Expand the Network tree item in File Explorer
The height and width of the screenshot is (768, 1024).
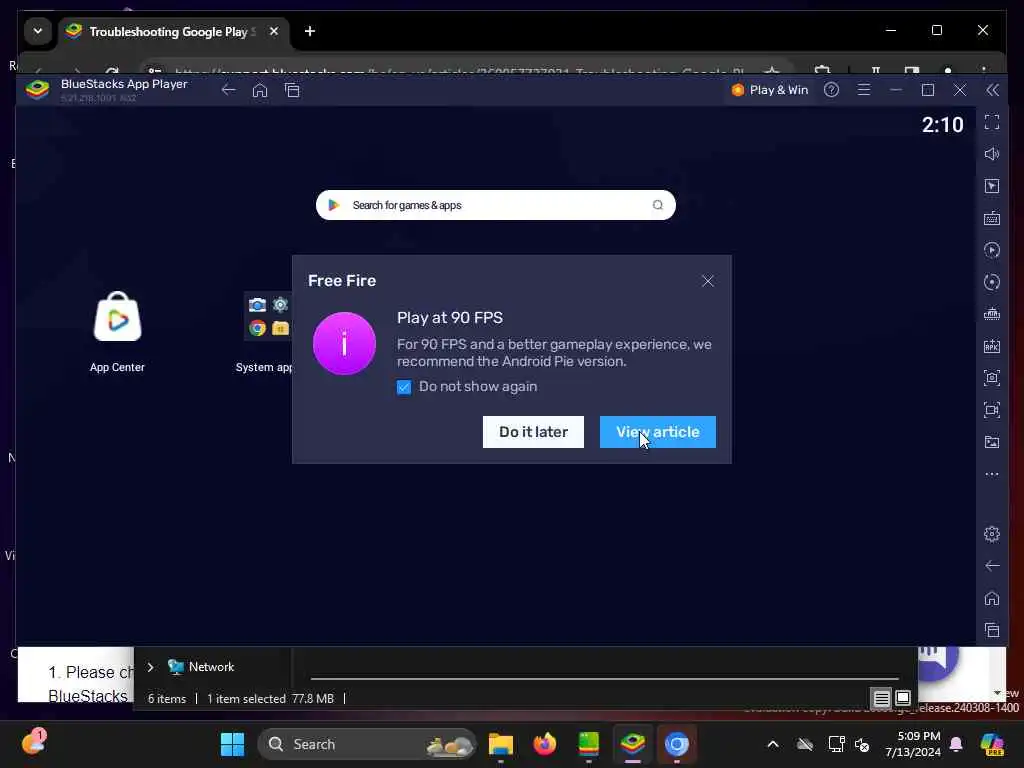click(x=150, y=667)
